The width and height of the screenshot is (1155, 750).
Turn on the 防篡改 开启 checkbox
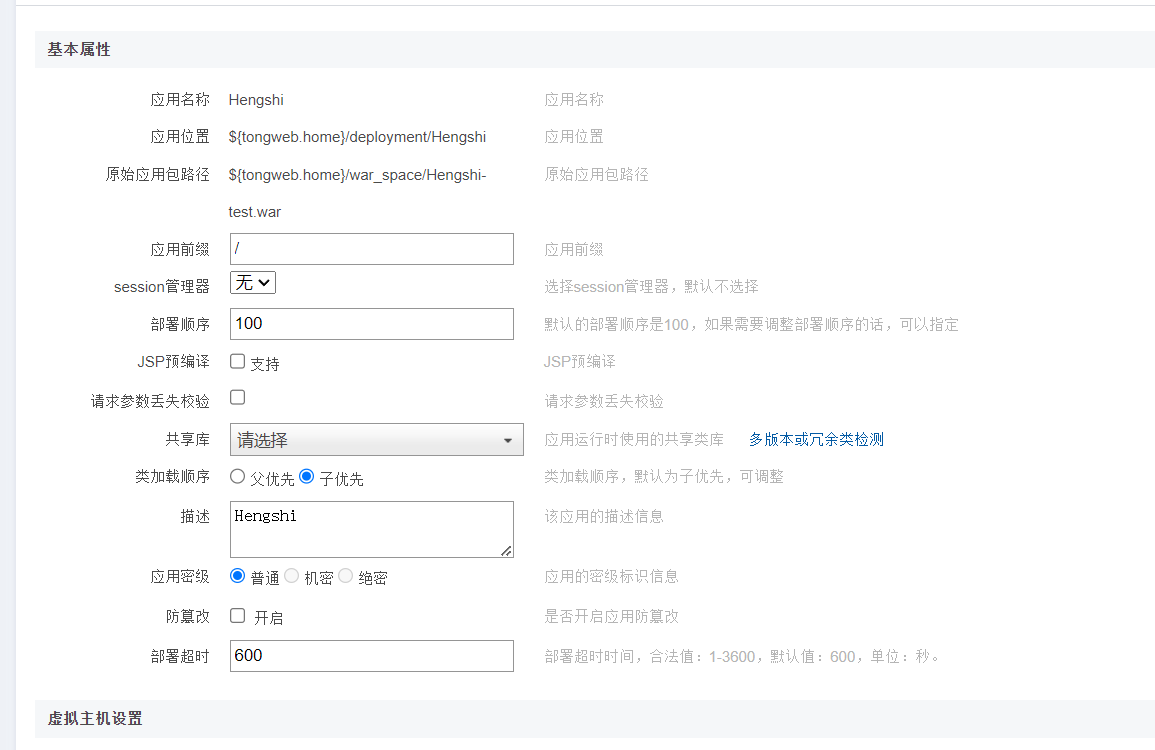pos(238,616)
